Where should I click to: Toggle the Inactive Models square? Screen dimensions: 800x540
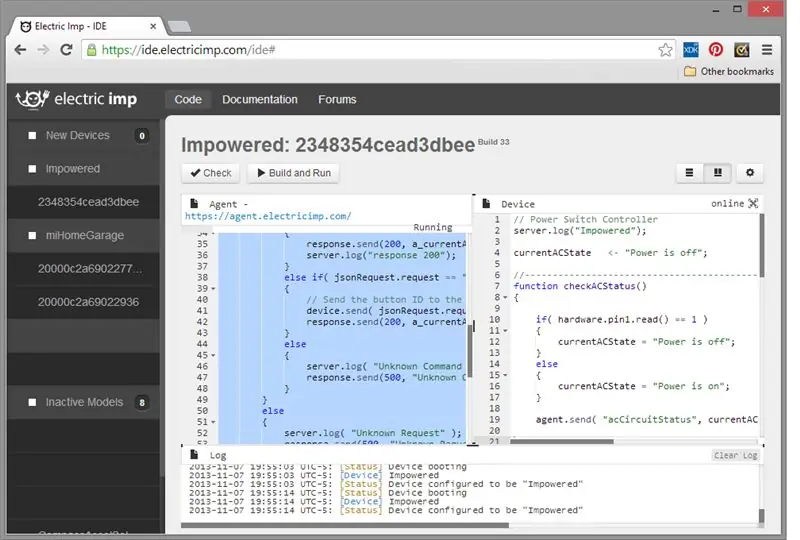[32, 403]
